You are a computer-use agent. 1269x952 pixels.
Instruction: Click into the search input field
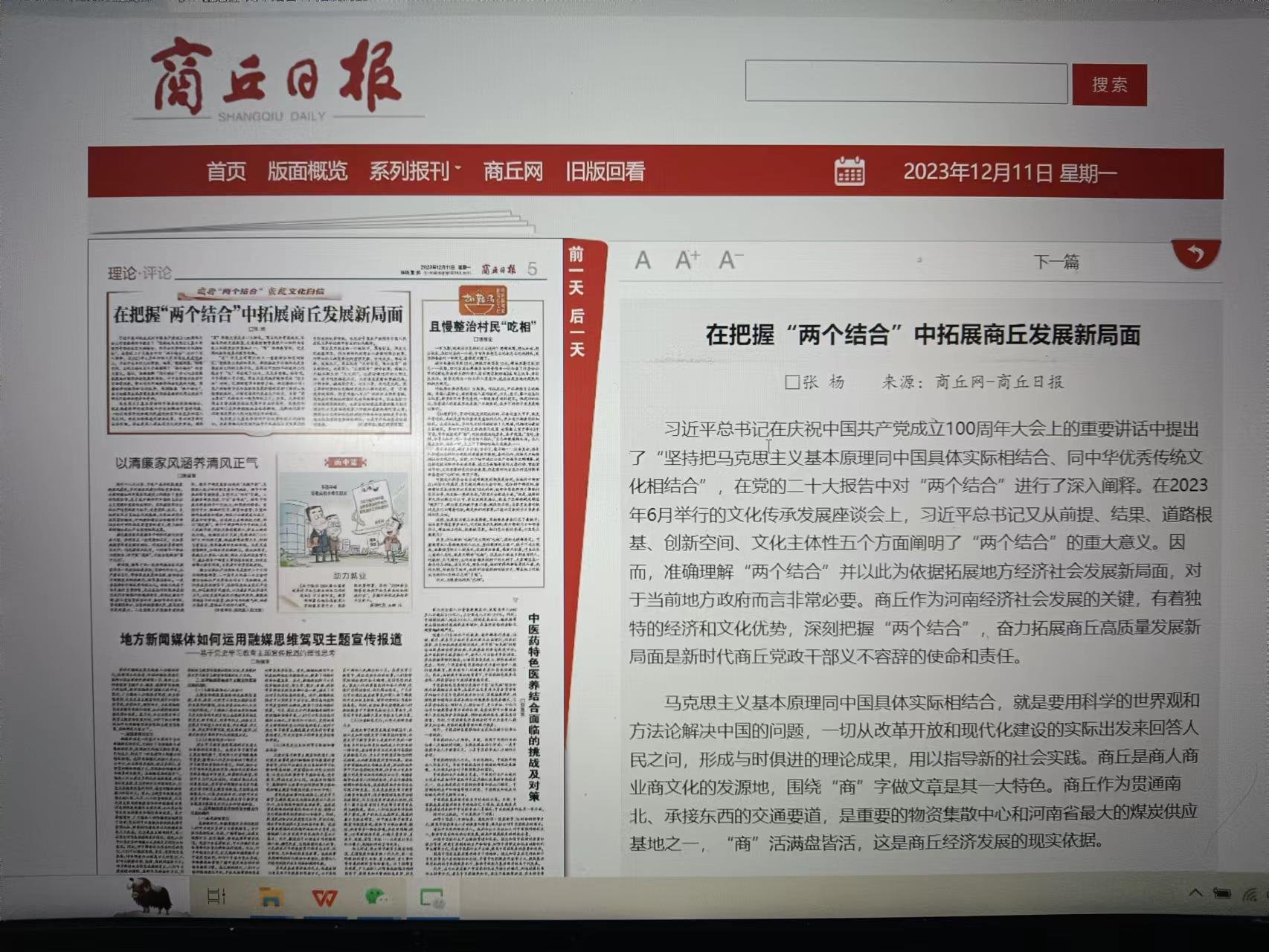tap(906, 83)
